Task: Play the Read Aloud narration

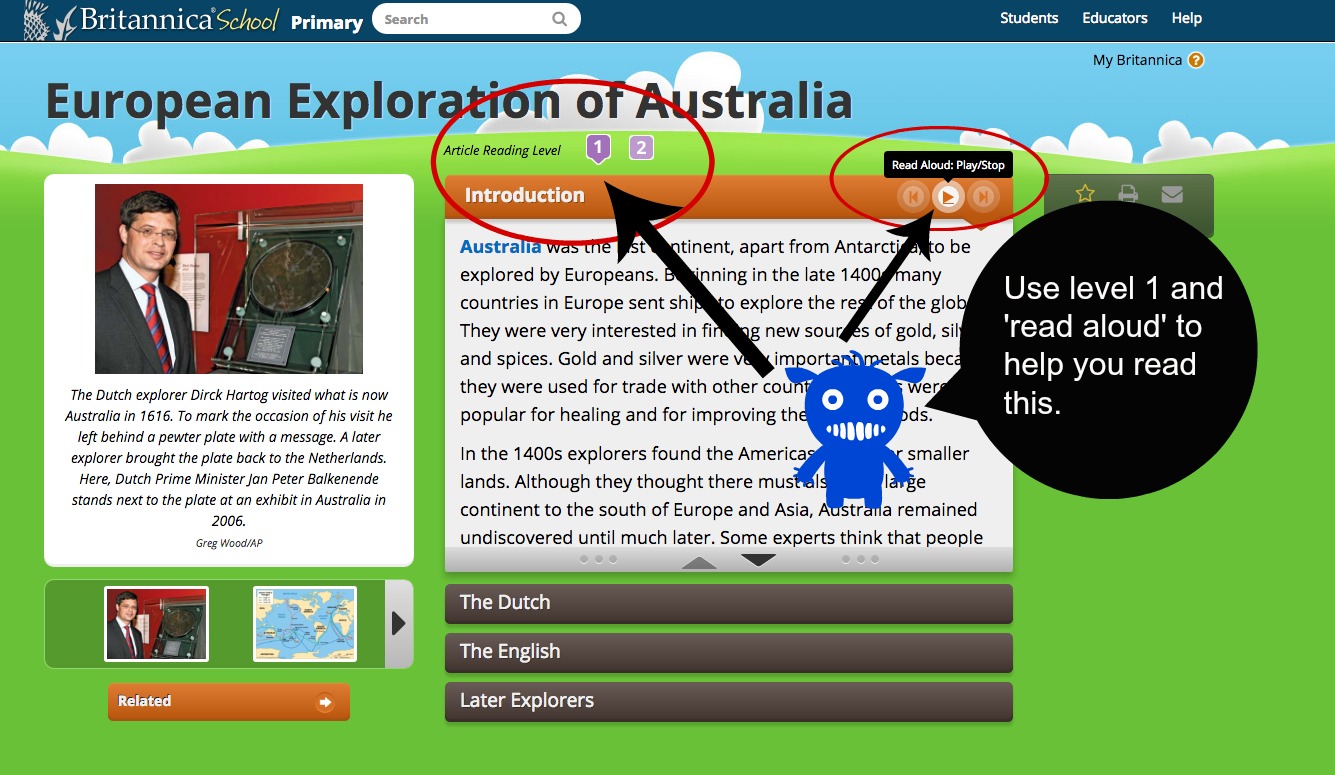Action: coord(948,196)
